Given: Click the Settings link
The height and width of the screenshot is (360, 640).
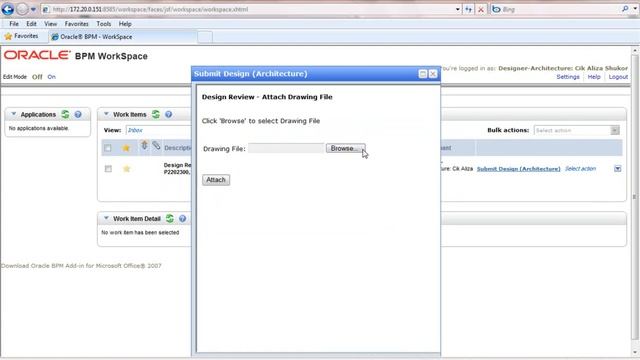Looking at the screenshot, I should 568,77.
